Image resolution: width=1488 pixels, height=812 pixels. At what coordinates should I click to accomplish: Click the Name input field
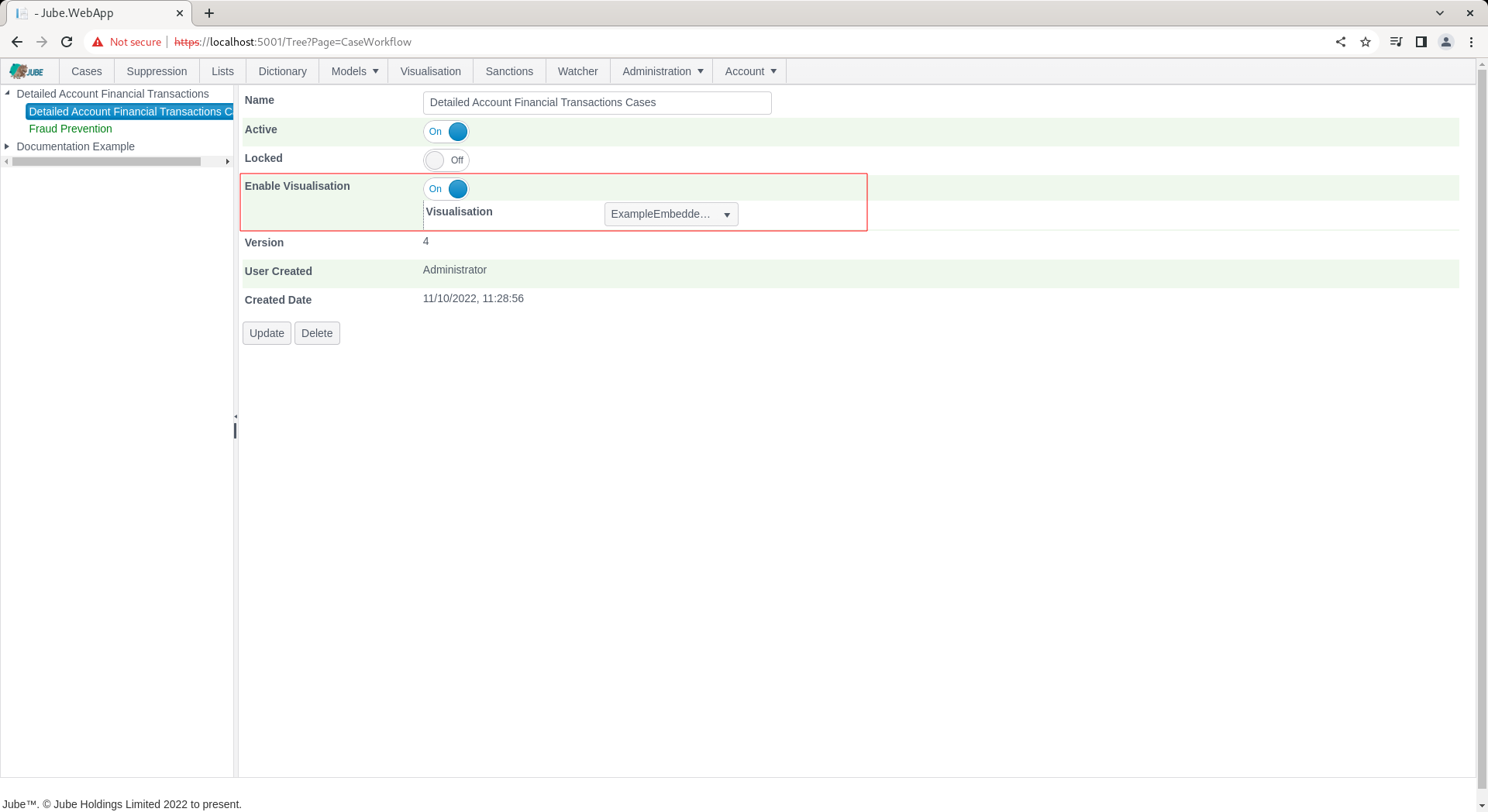(x=598, y=103)
